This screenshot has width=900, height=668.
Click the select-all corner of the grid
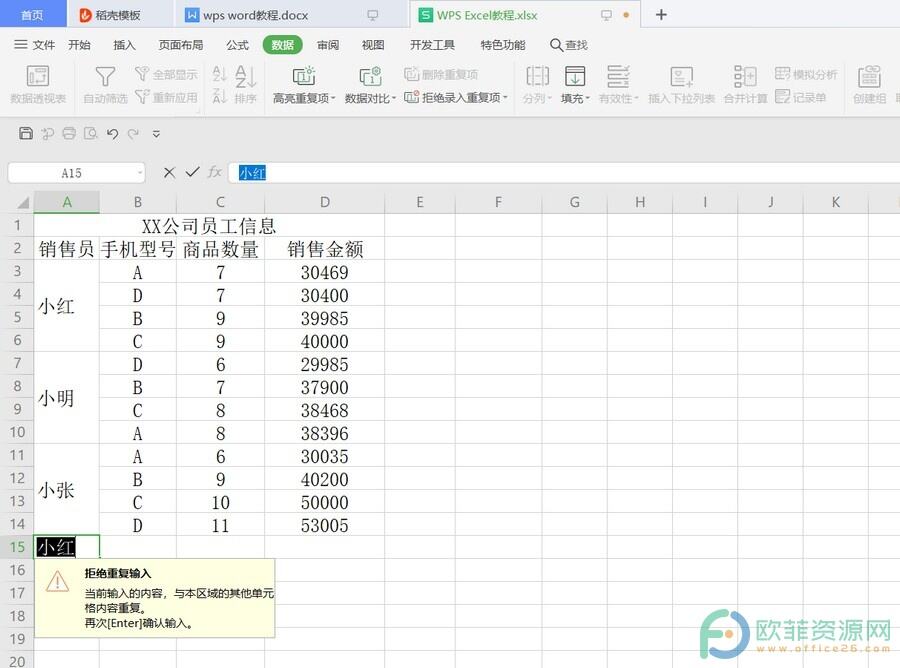22,202
